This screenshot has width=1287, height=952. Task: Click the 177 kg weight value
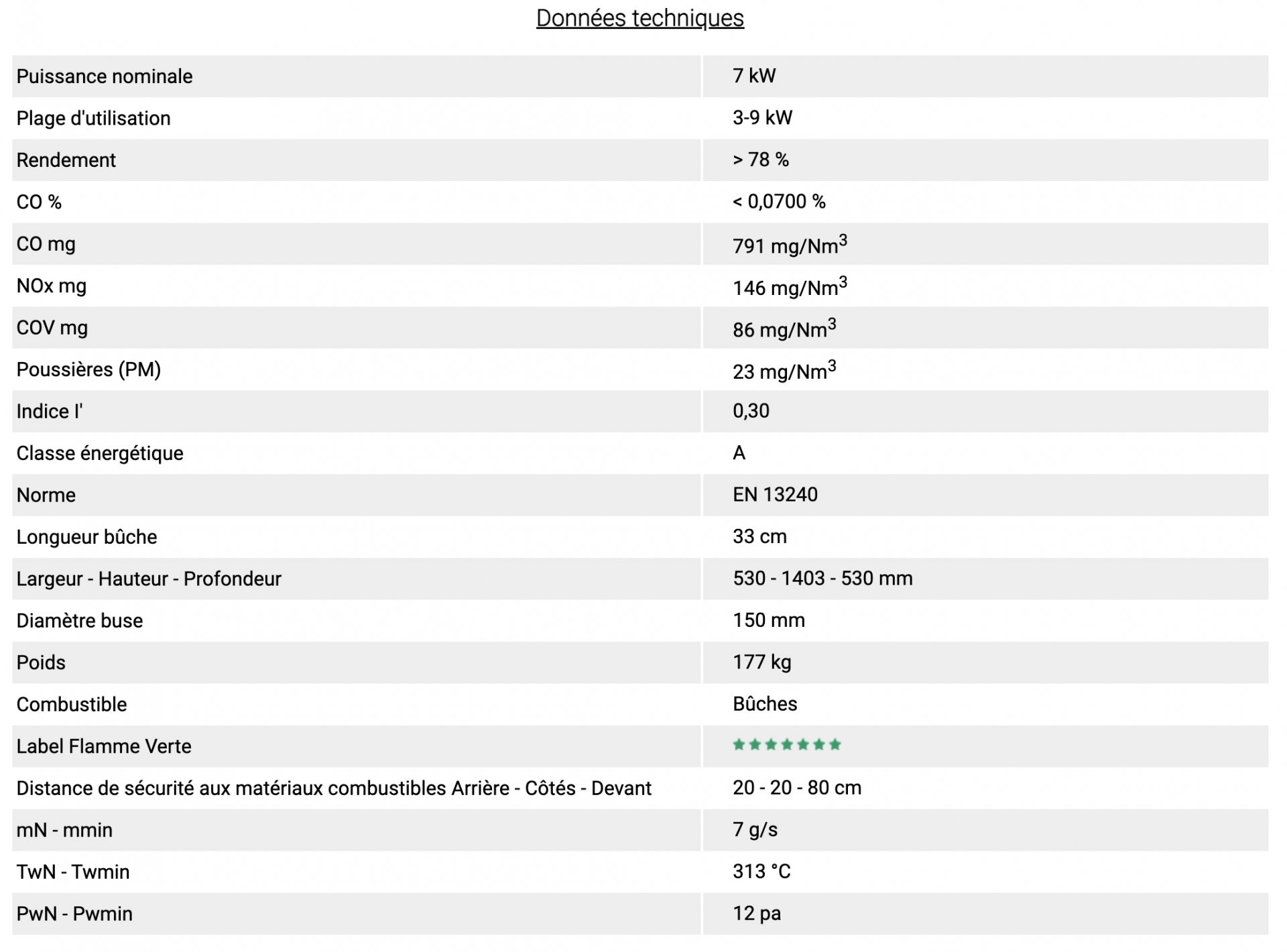click(x=762, y=662)
